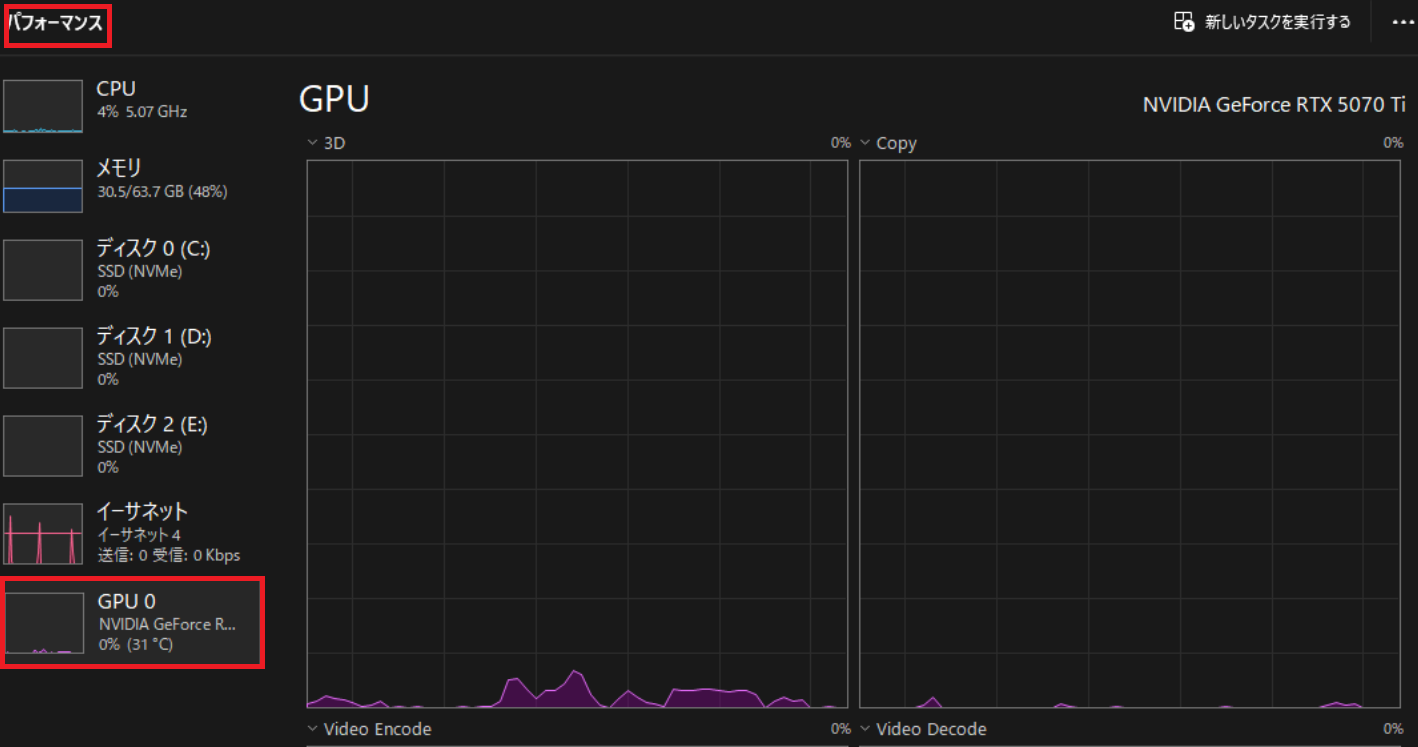Click the CPU usage mini graph thumbnail
The width and height of the screenshot is (1418, 747).
43,106
